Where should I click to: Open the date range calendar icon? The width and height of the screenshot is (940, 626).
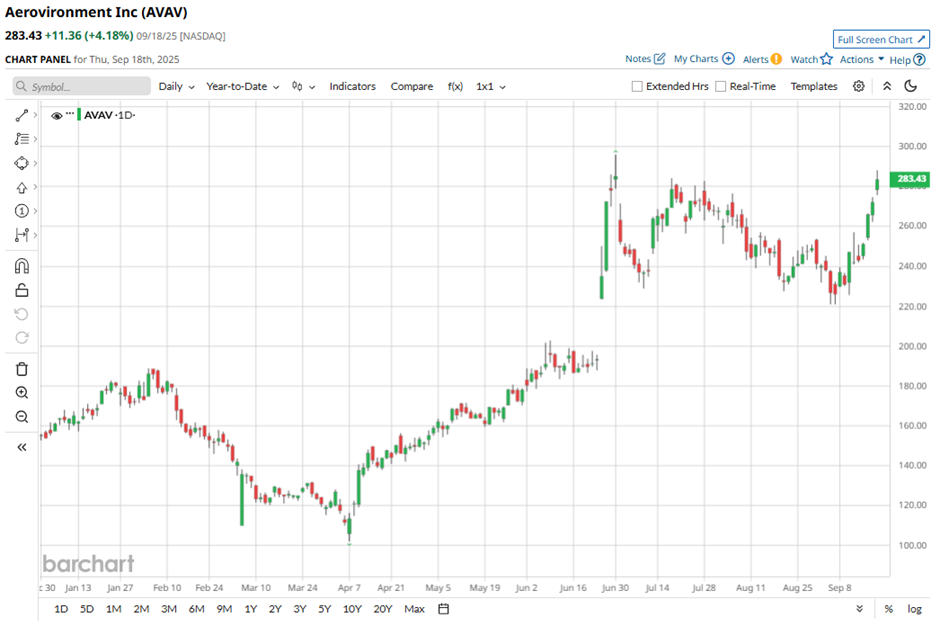coord(444,609)
